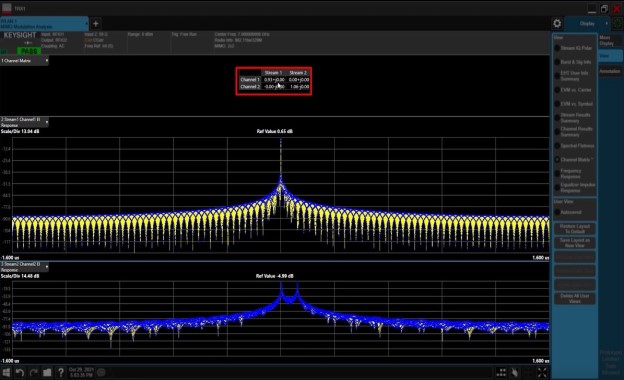Enter full screen with expand icon
This screenshot has height=380, width=624.
(x=542, y=372)
